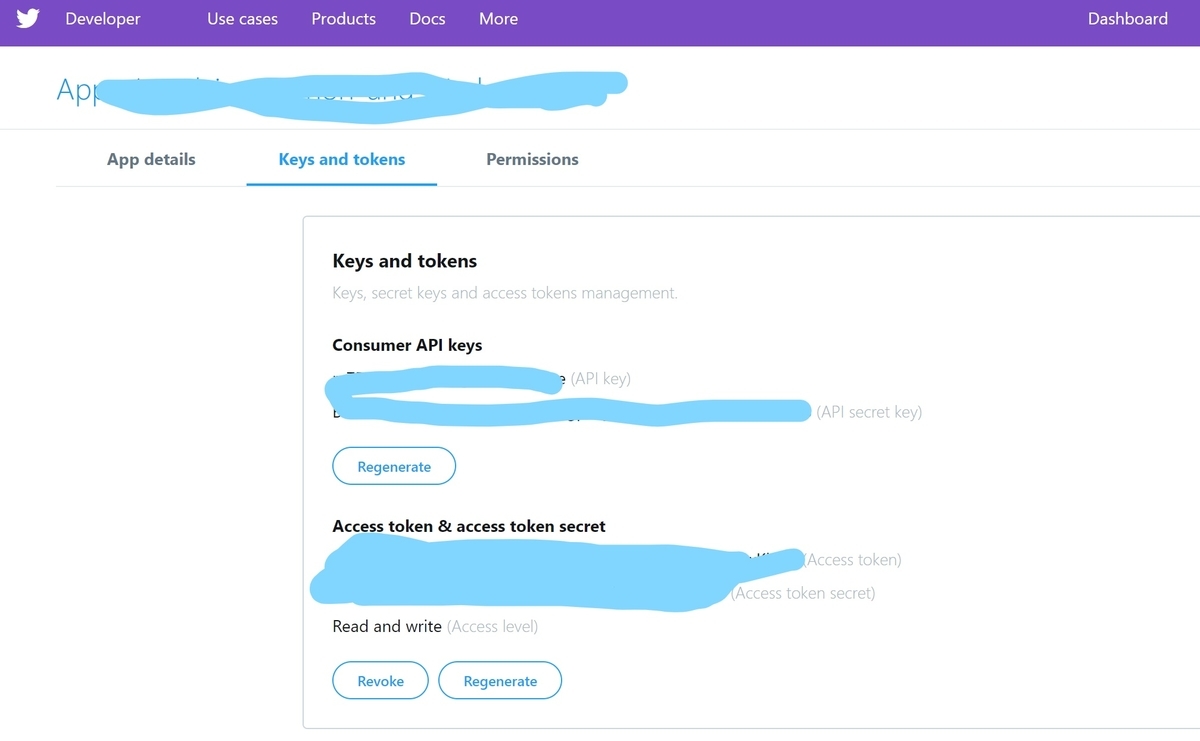Open the More menu
1200x741 pixels.
[498, 19]
